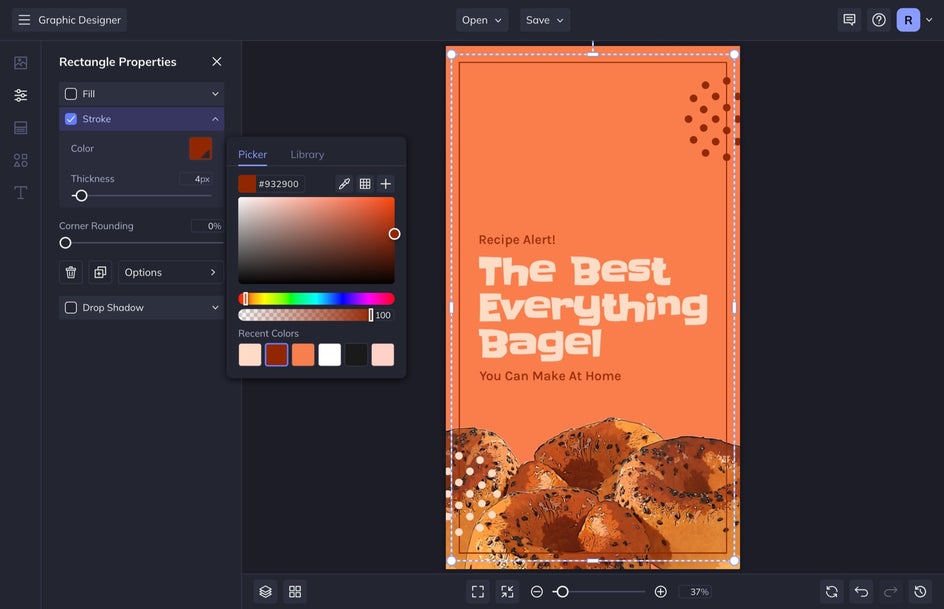Click the rainbow hue slider
The image size is (944, 609).
[316, 298]
